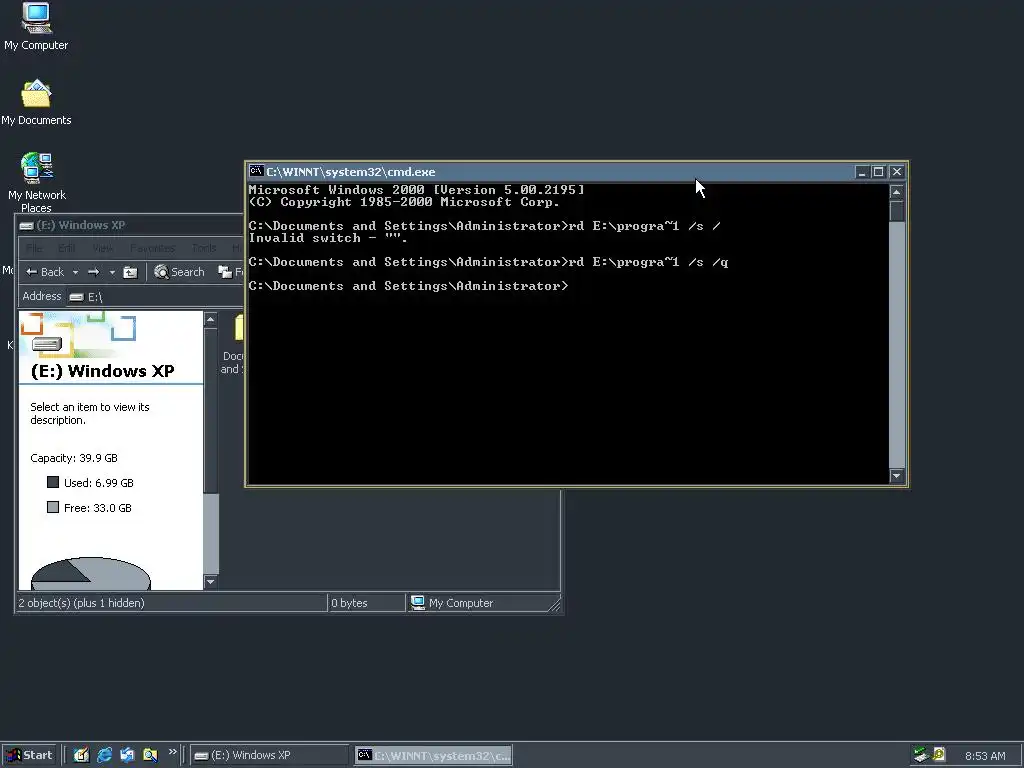
Task: Close the cmd.exe window
Action: click(897, 172)
